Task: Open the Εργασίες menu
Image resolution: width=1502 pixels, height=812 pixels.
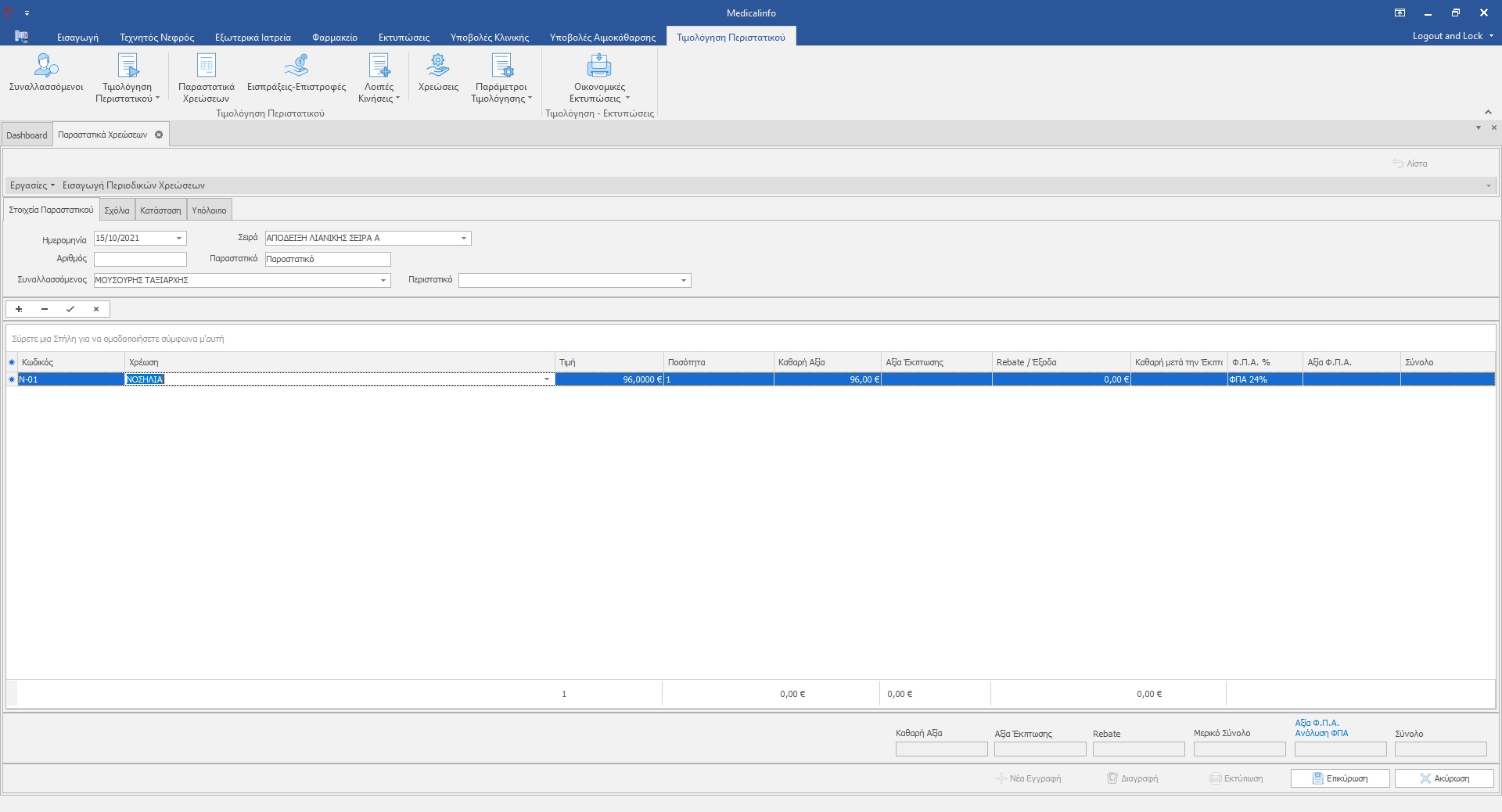Action: click(32, 185)
